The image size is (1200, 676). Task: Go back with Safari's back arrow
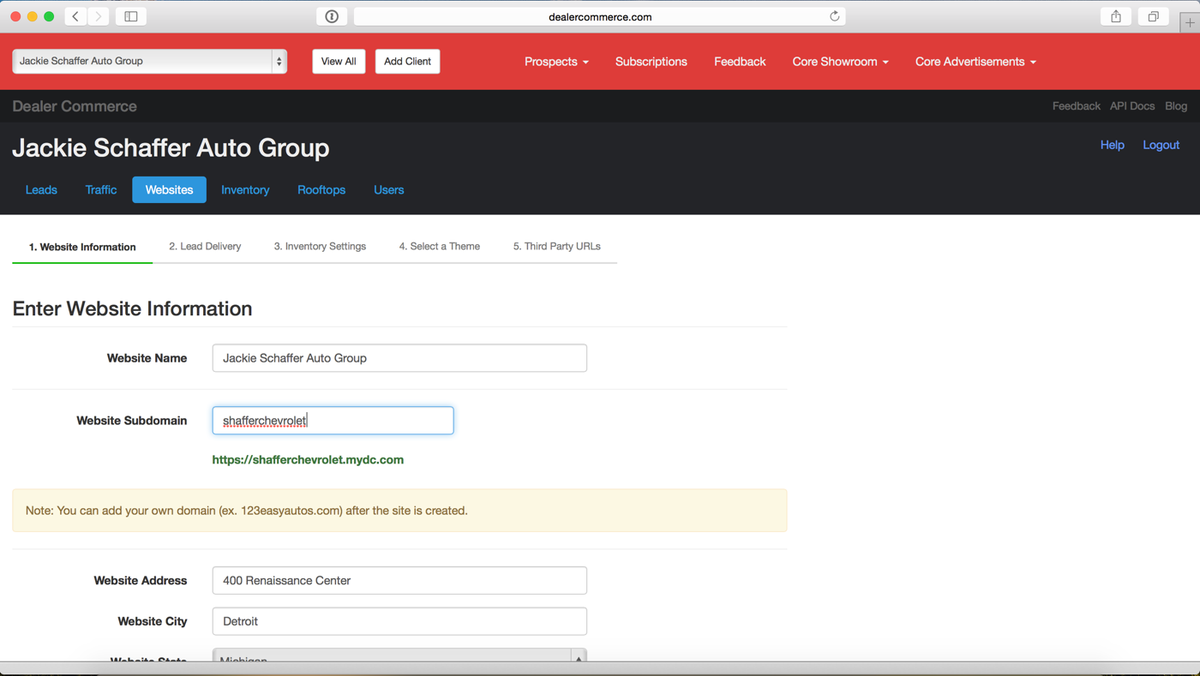pyautogui.click(x=76, y=16)
